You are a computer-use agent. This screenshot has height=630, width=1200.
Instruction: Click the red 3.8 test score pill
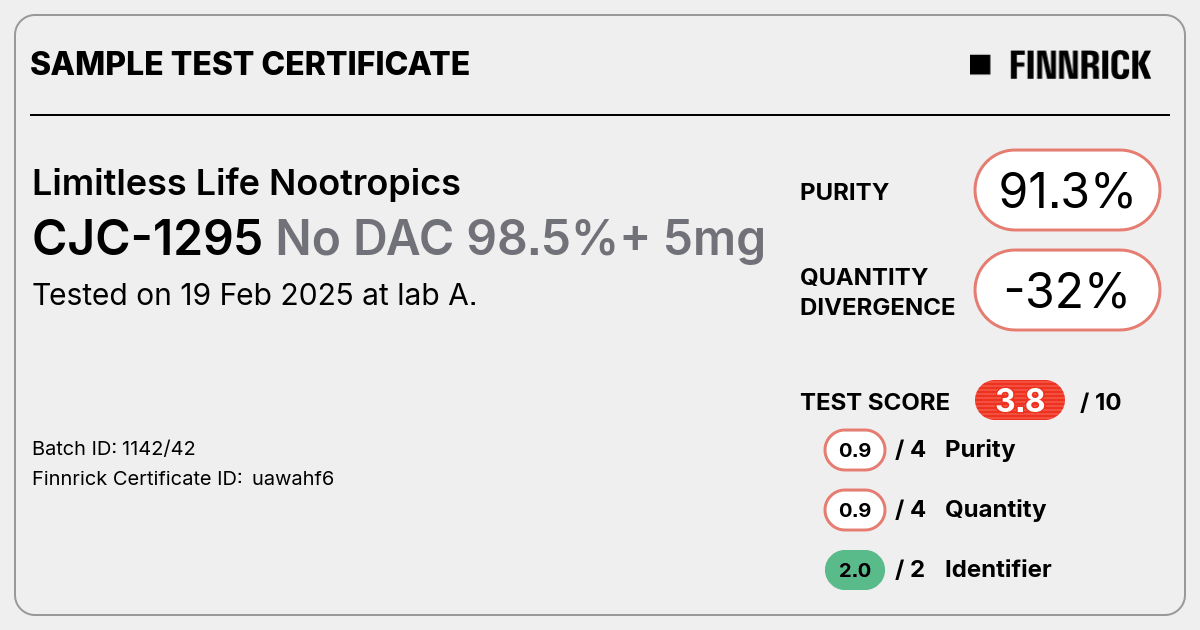point(1020,401)
